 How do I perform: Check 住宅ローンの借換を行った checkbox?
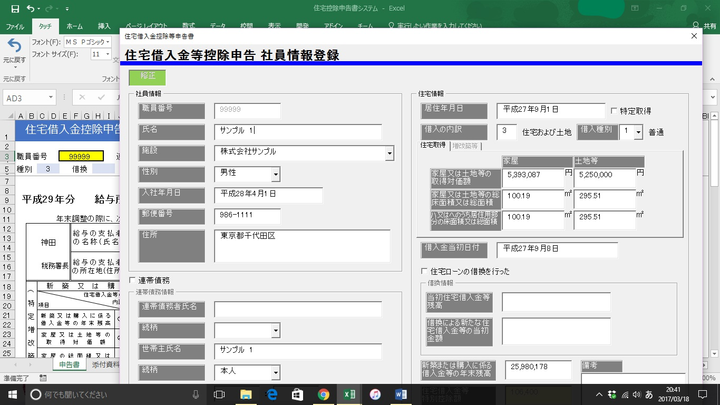click(424, 271)
